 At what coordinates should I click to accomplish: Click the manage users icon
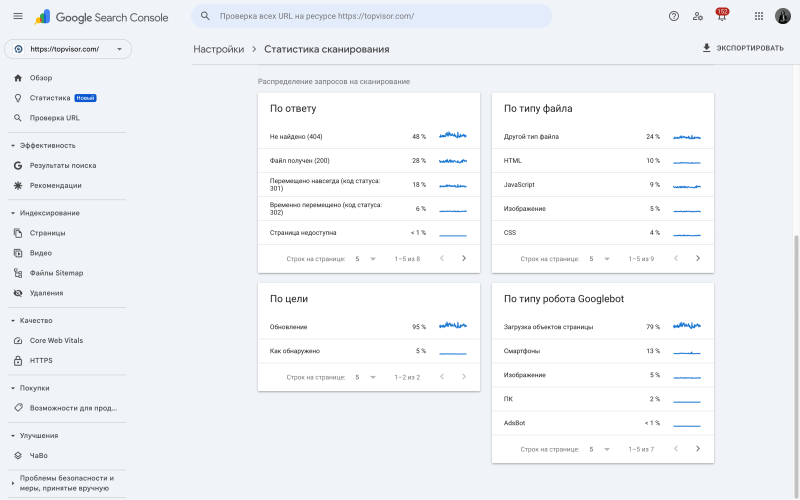tap(697, 16)
